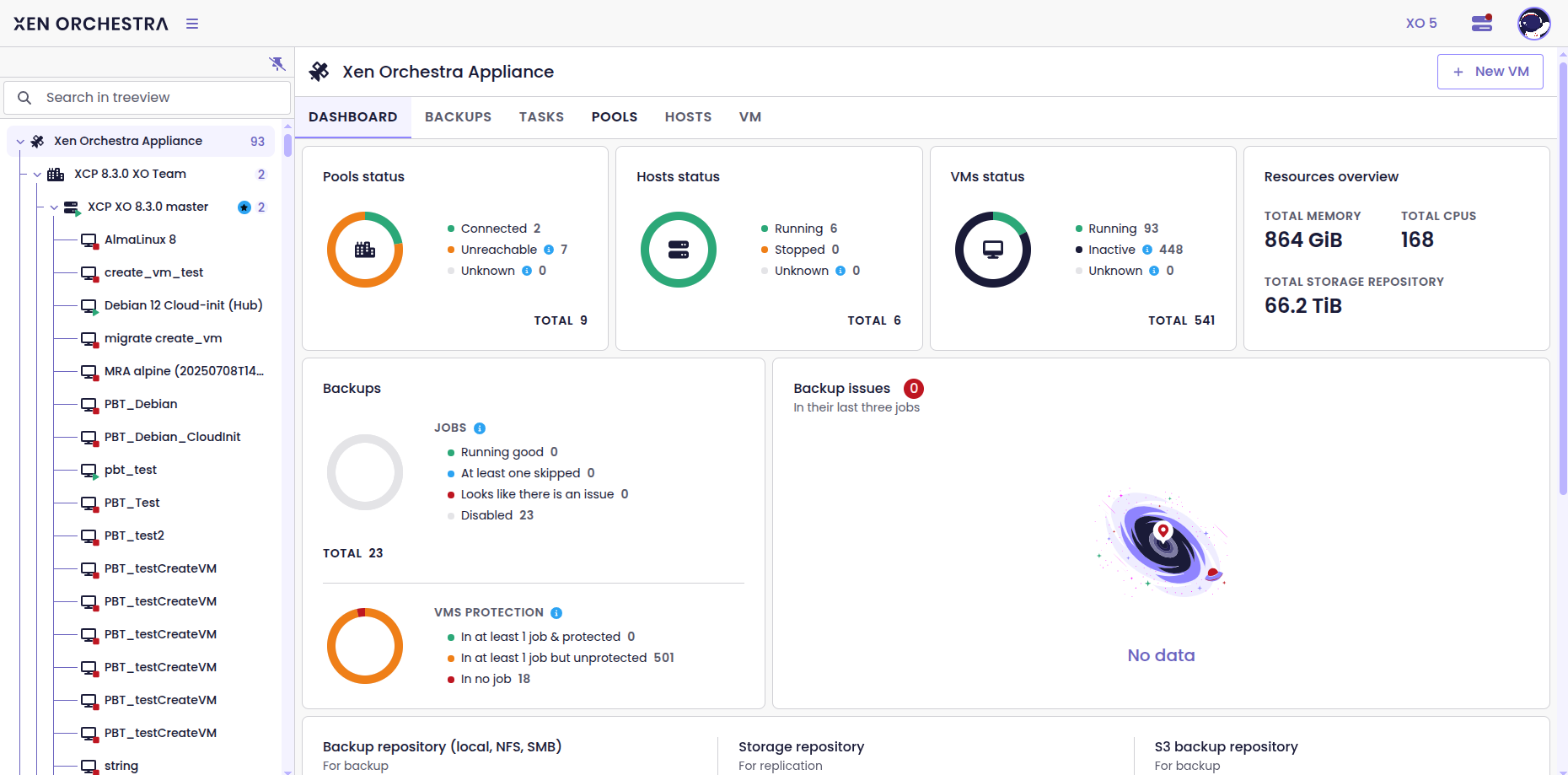
Task: Click info icon beside Unknown in Pools status
Action: click(x=527, y=271)
